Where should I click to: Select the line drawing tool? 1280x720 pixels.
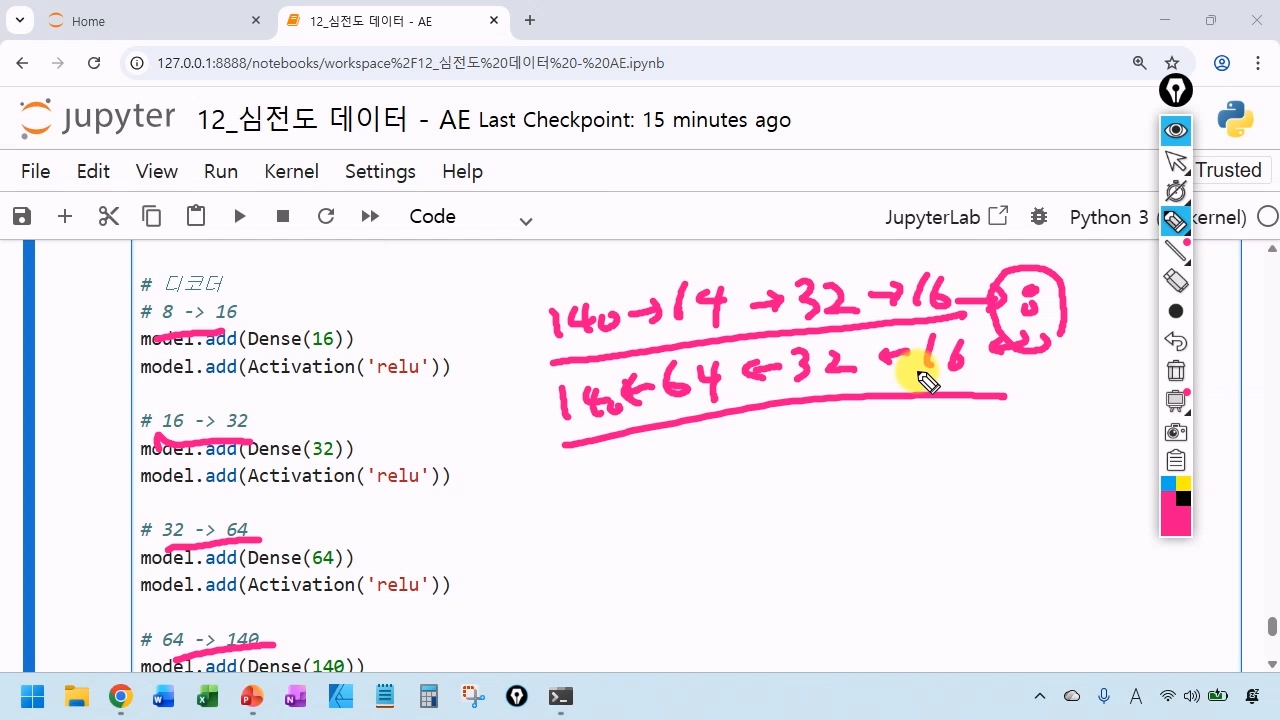(x=1176, y=251)
